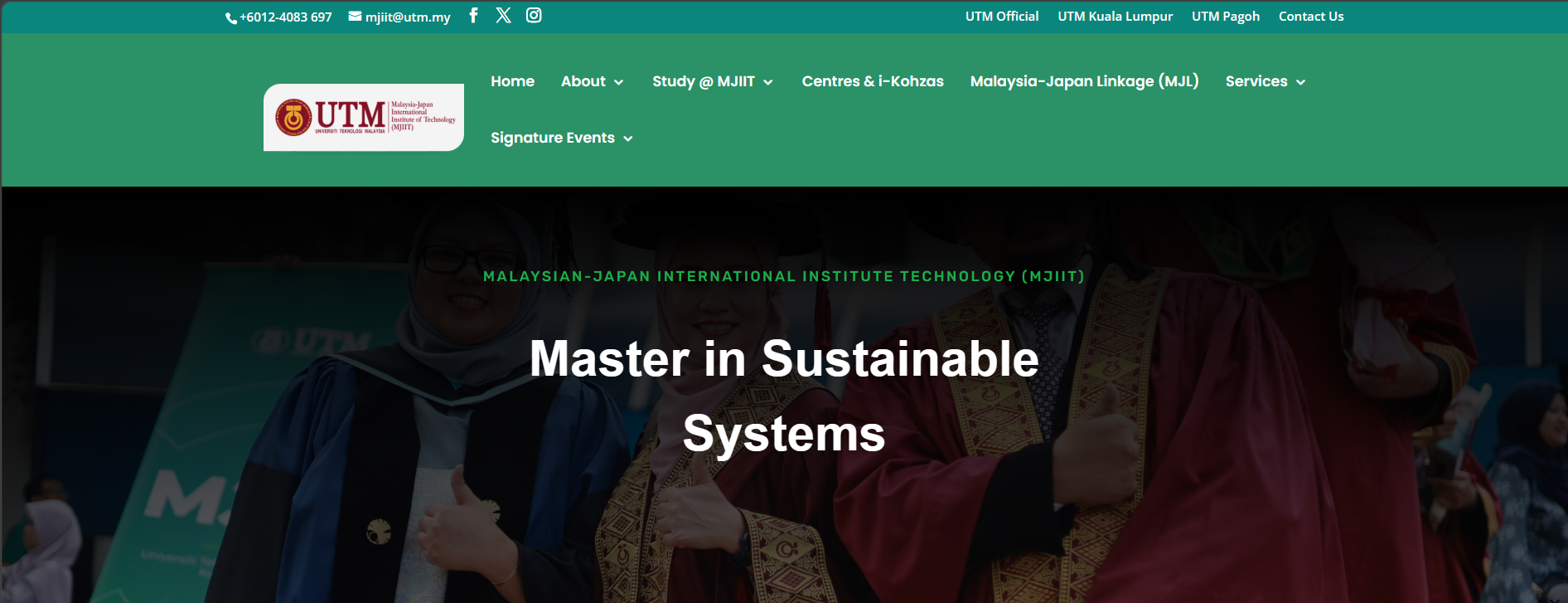1568x603 pixels.
Task: Open the X (Twitter) social icon
Action: pyautogui.click(x=503, y=16)
